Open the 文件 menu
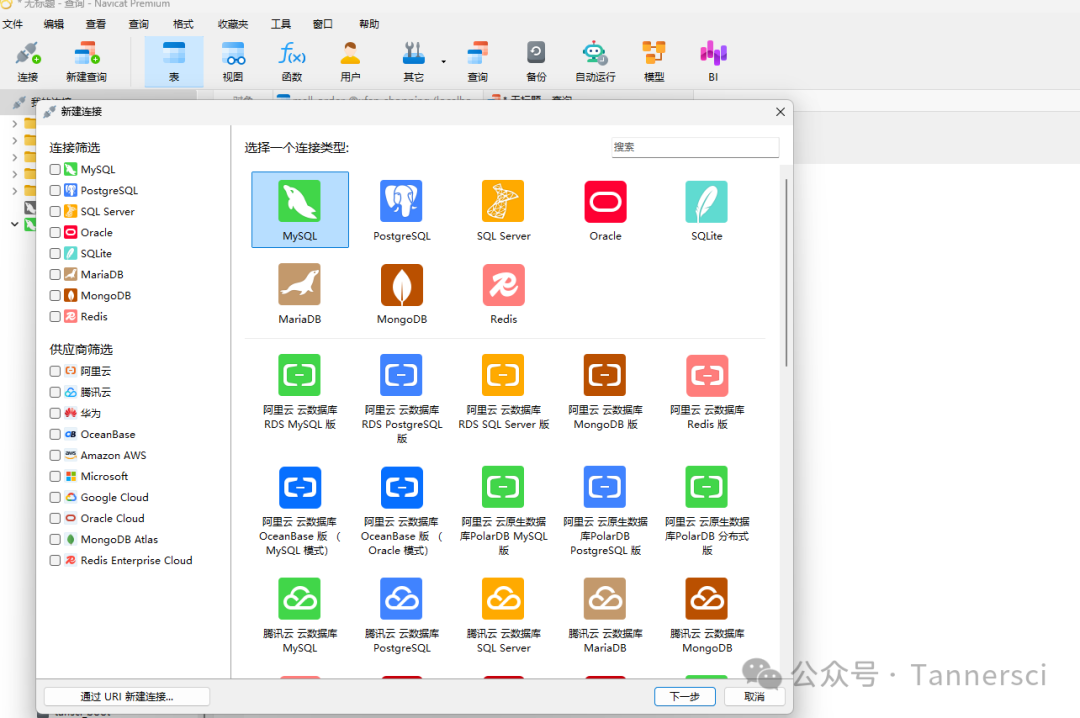1080x718 pixels. 12,24
